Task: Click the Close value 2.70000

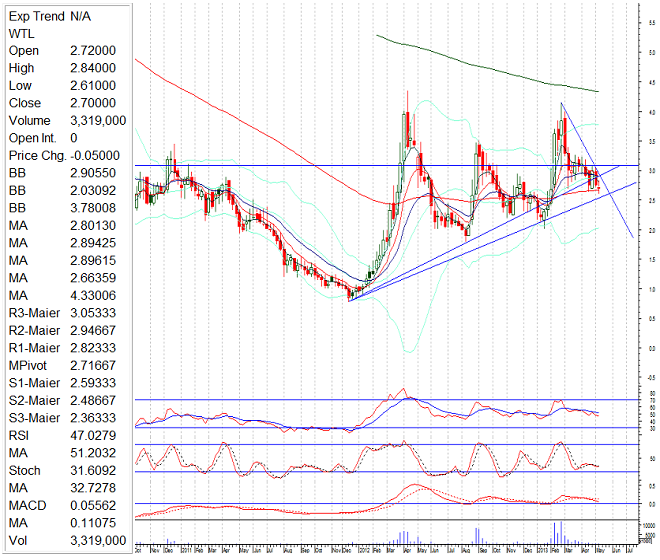Action: pyautogui.click(x=90, y=103)
